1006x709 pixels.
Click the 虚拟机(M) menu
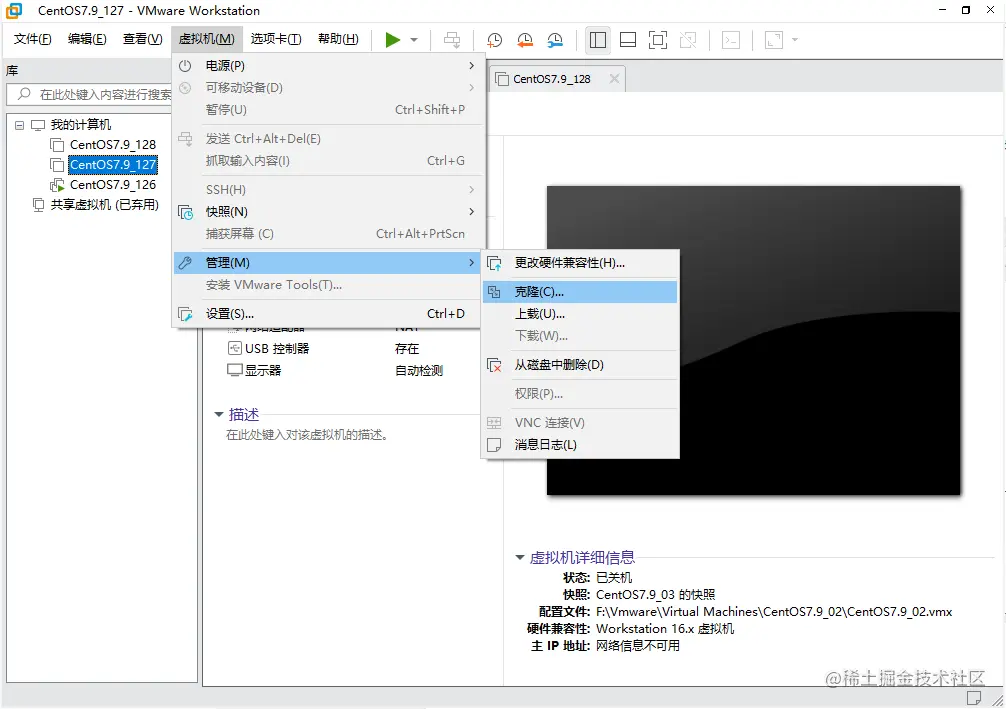[x=207, y=39]
